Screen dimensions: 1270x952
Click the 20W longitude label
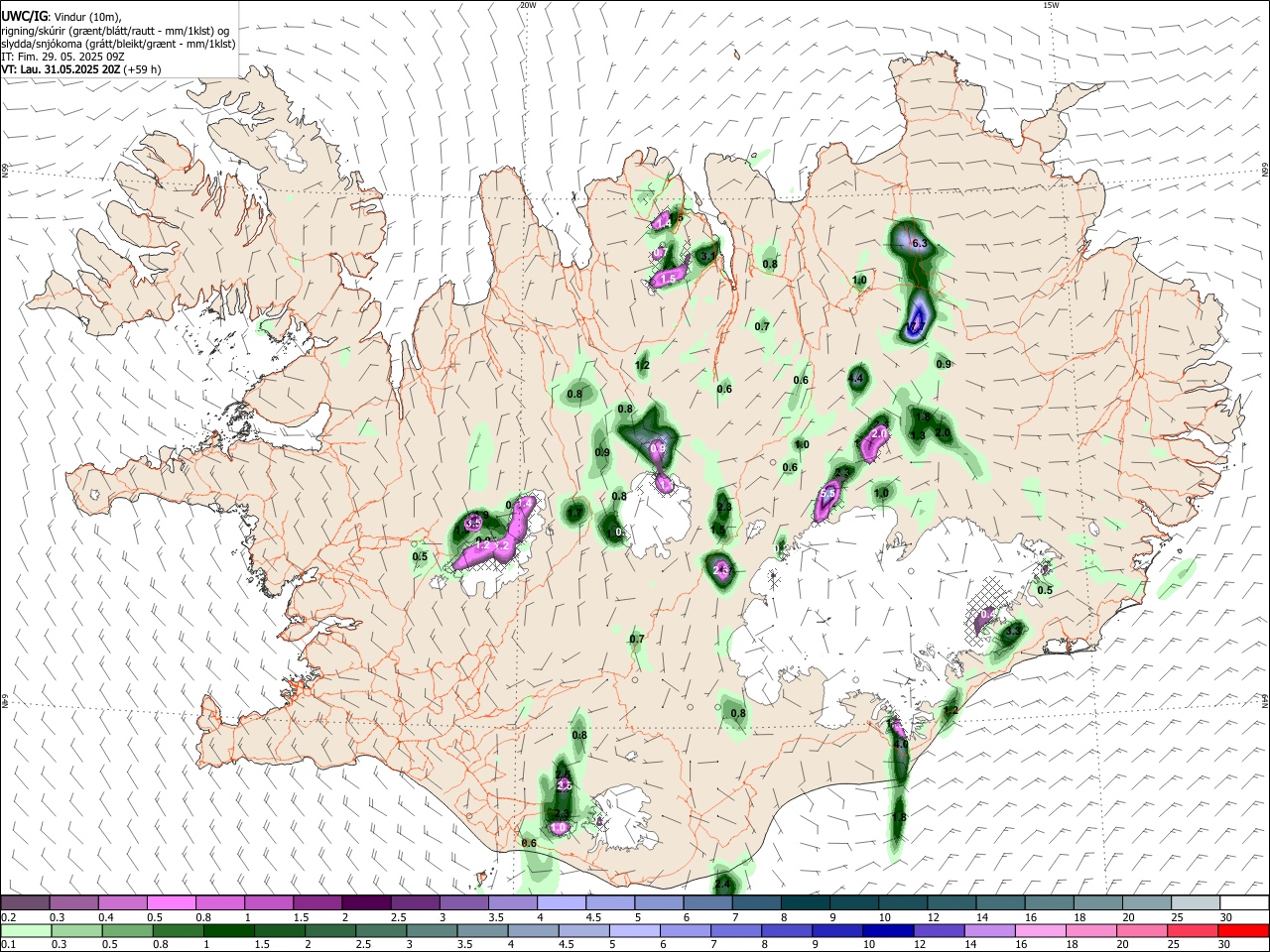[x=528, y=5]
